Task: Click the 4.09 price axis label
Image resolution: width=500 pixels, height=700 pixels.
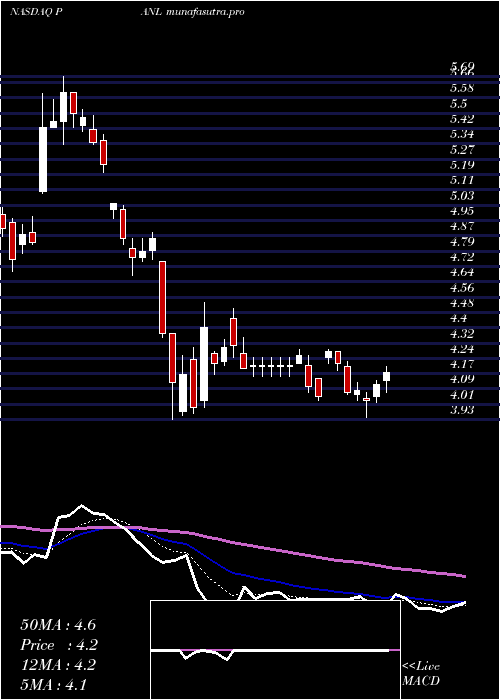Action: [x=462, y=379]
